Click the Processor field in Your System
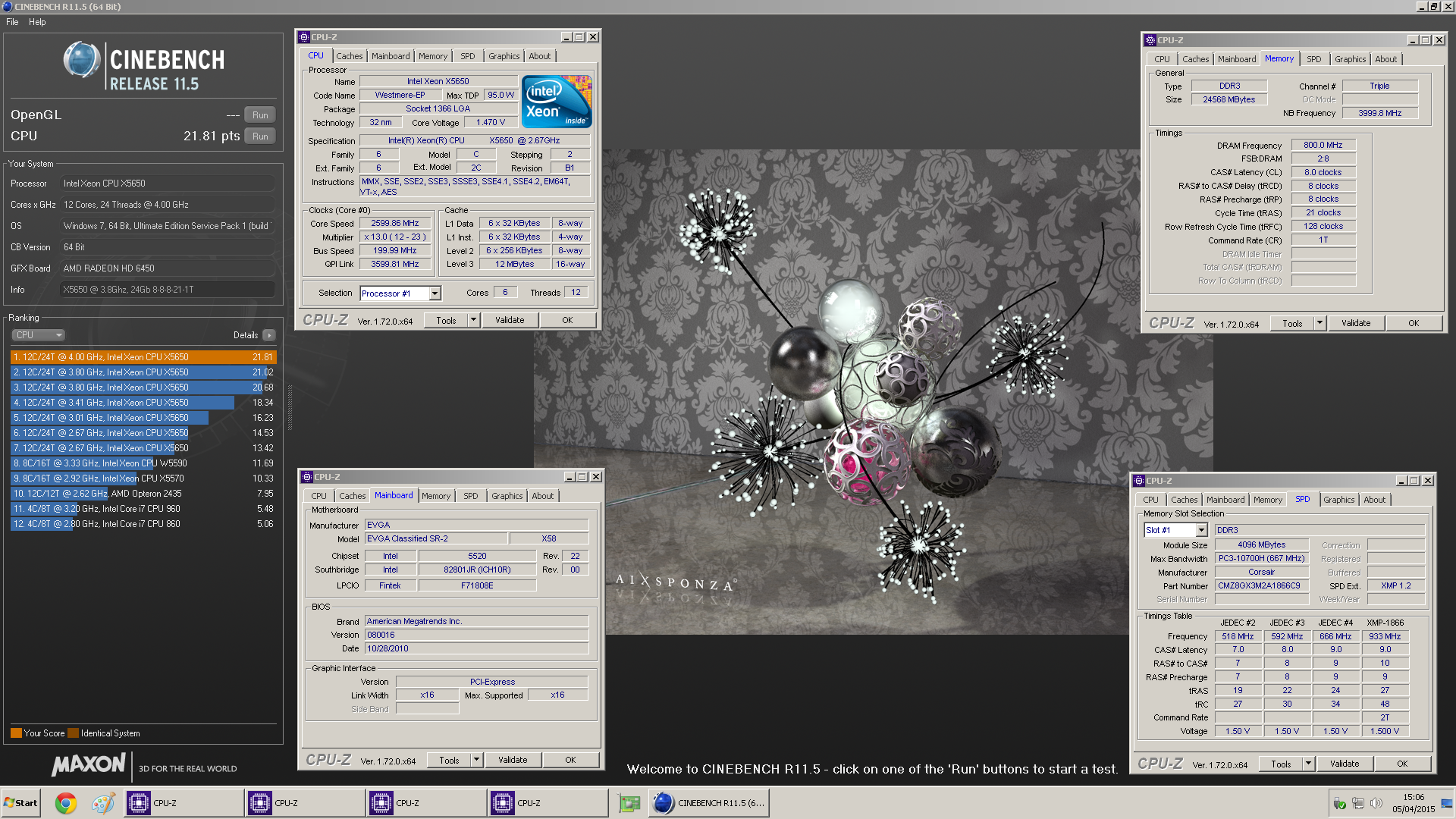This screenshot has height=819, width=1456. [168, 184]
